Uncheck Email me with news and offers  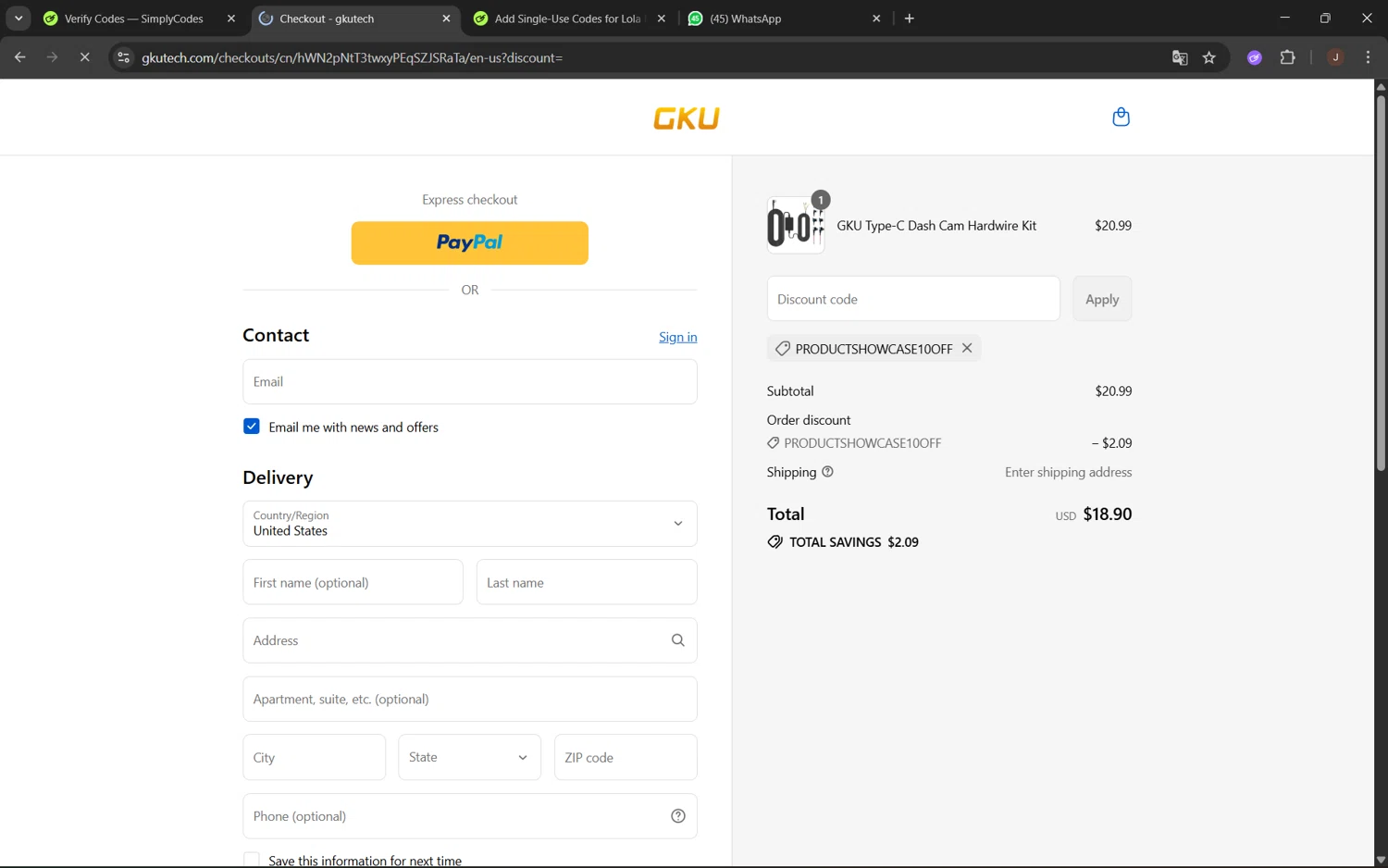pyautogui.click(x=252, y=427)
